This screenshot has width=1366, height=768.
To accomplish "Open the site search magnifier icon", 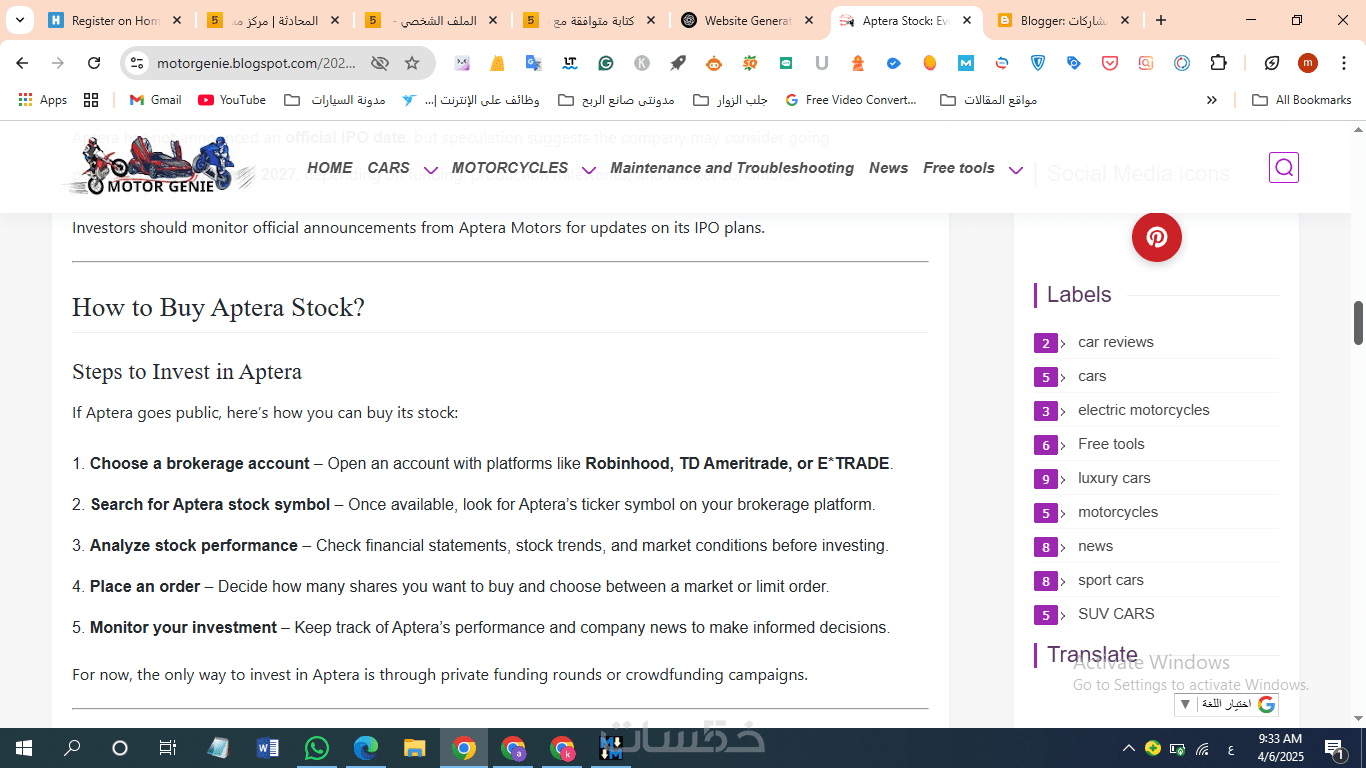I will click(1284, 168).
